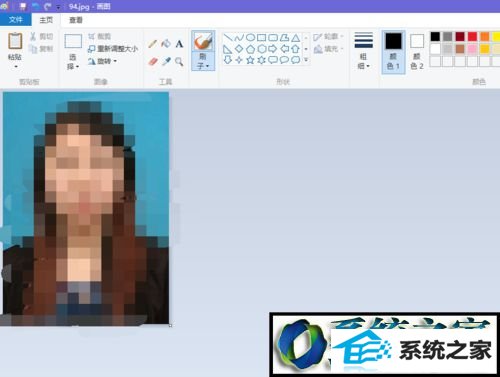Viewport: 500px width, 377px height.
Task: Select the Magnifier tool
Action: [x=179, y=61]
